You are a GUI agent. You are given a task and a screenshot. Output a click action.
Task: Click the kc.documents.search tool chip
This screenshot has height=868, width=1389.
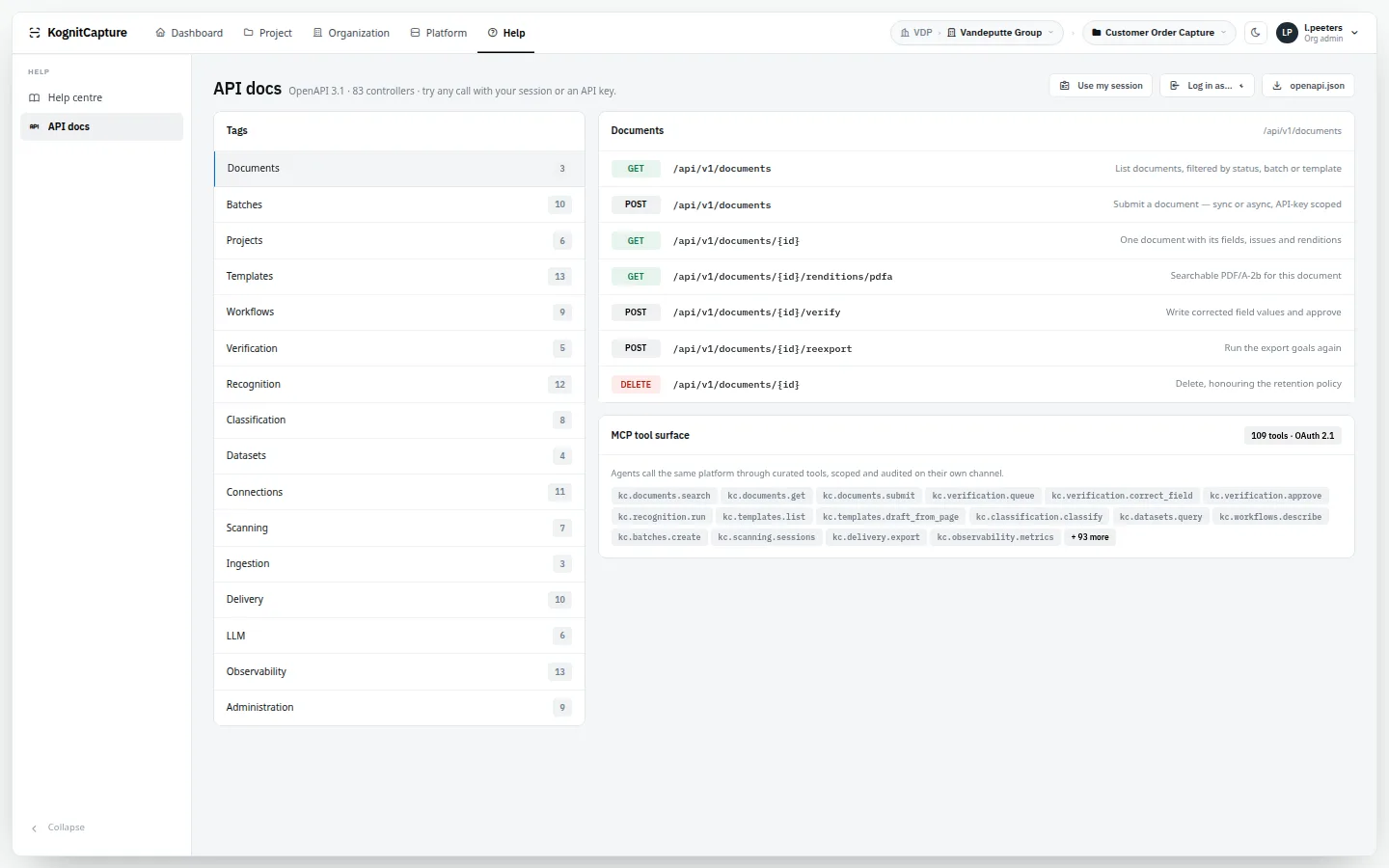pyautogui.click(x=664, y=496)
